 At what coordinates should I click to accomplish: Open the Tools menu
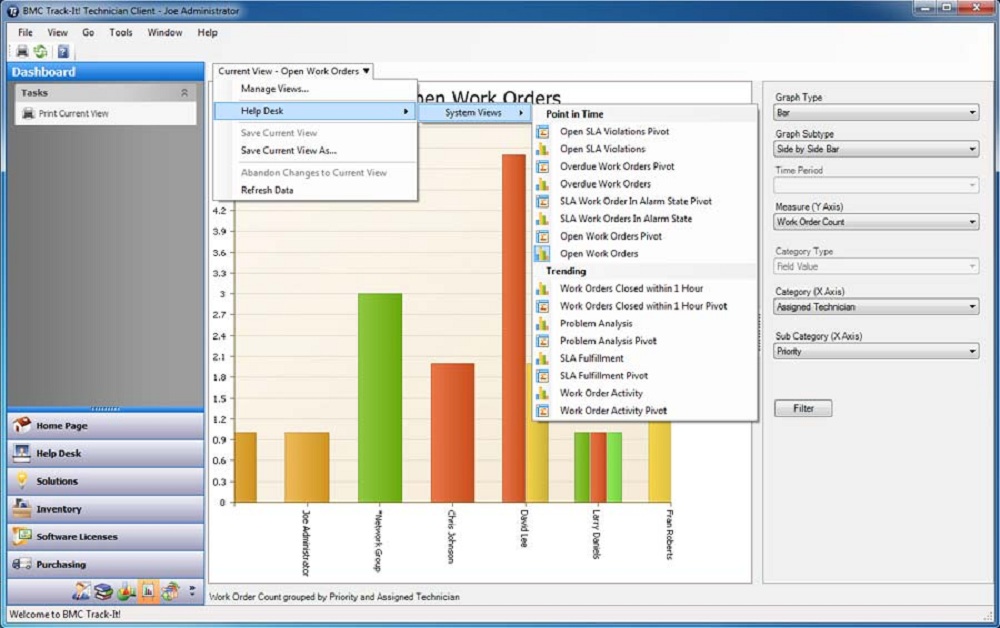(121, 33)
